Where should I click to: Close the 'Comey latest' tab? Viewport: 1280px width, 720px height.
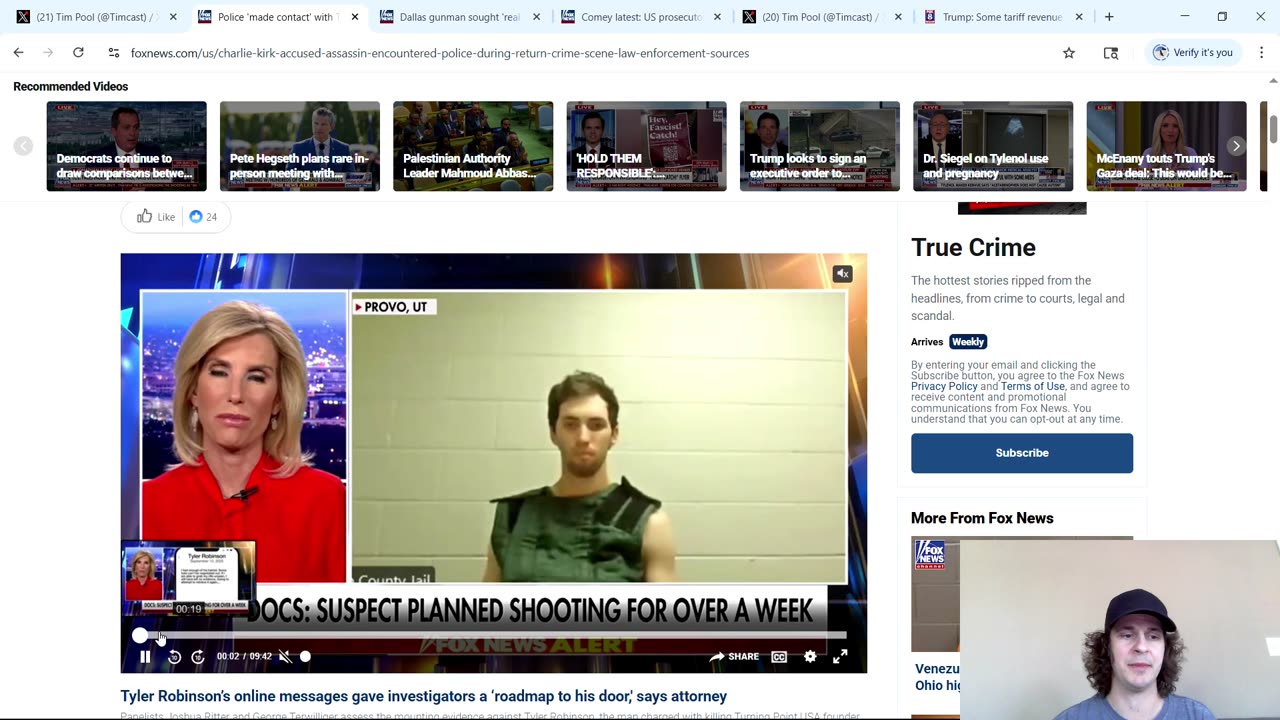[x=717, y=17]
